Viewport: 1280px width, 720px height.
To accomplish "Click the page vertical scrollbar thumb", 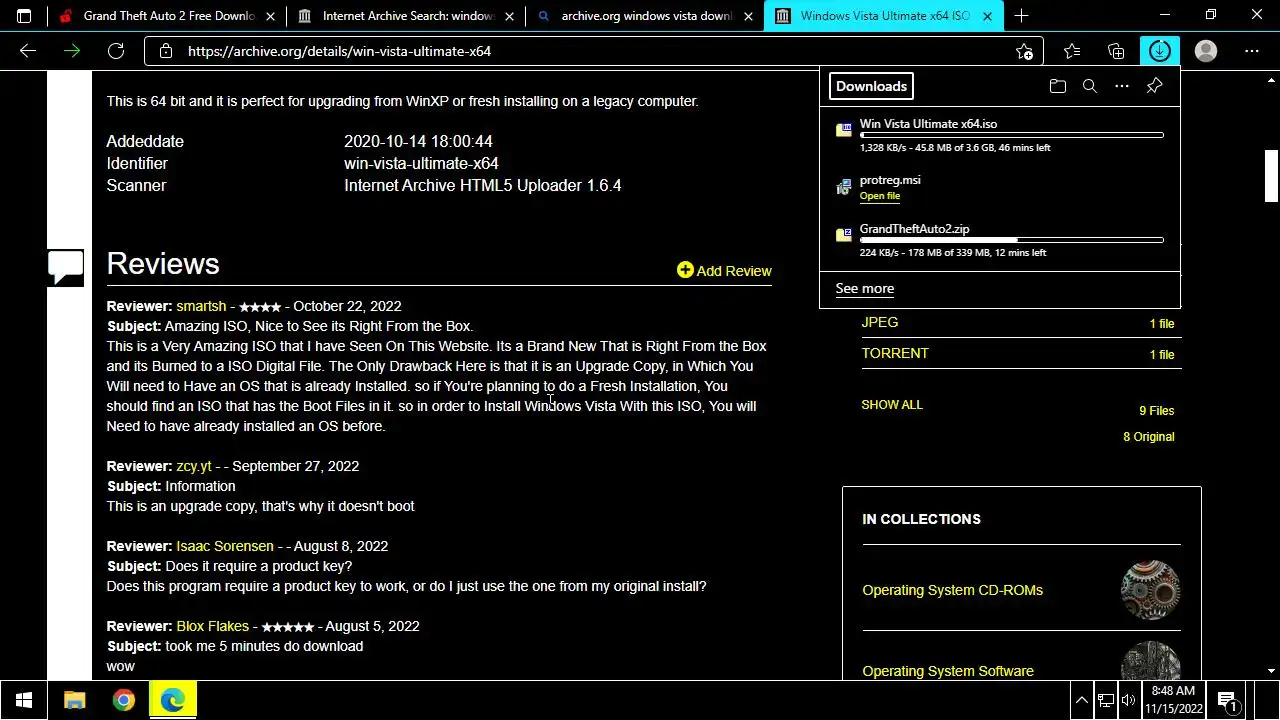I will [1271, 176].
